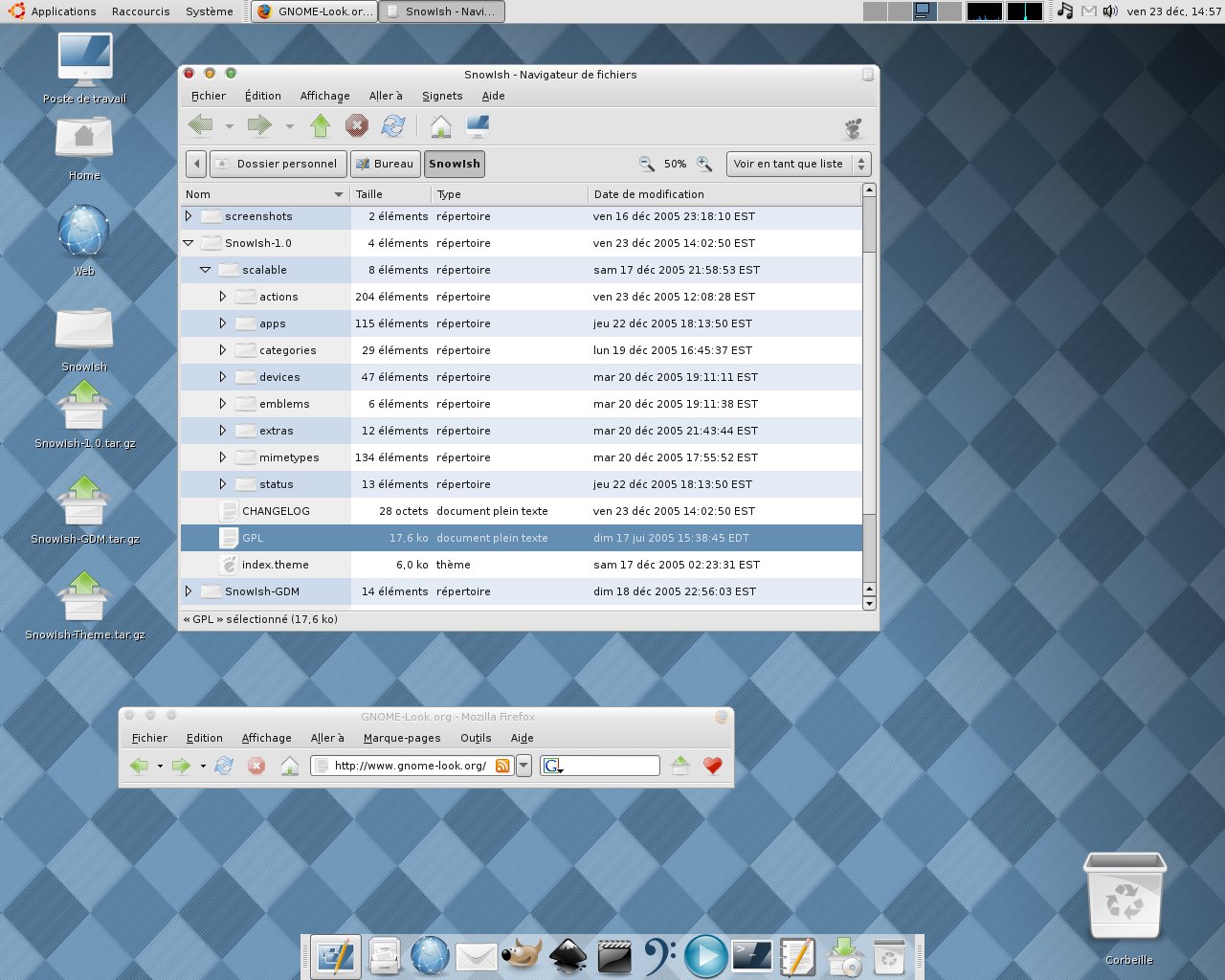Open the Back history dropdown arrow in the file browser
Image resolution: width=1225 pixels, height=980 pixels.
click(x=229, y=126)
